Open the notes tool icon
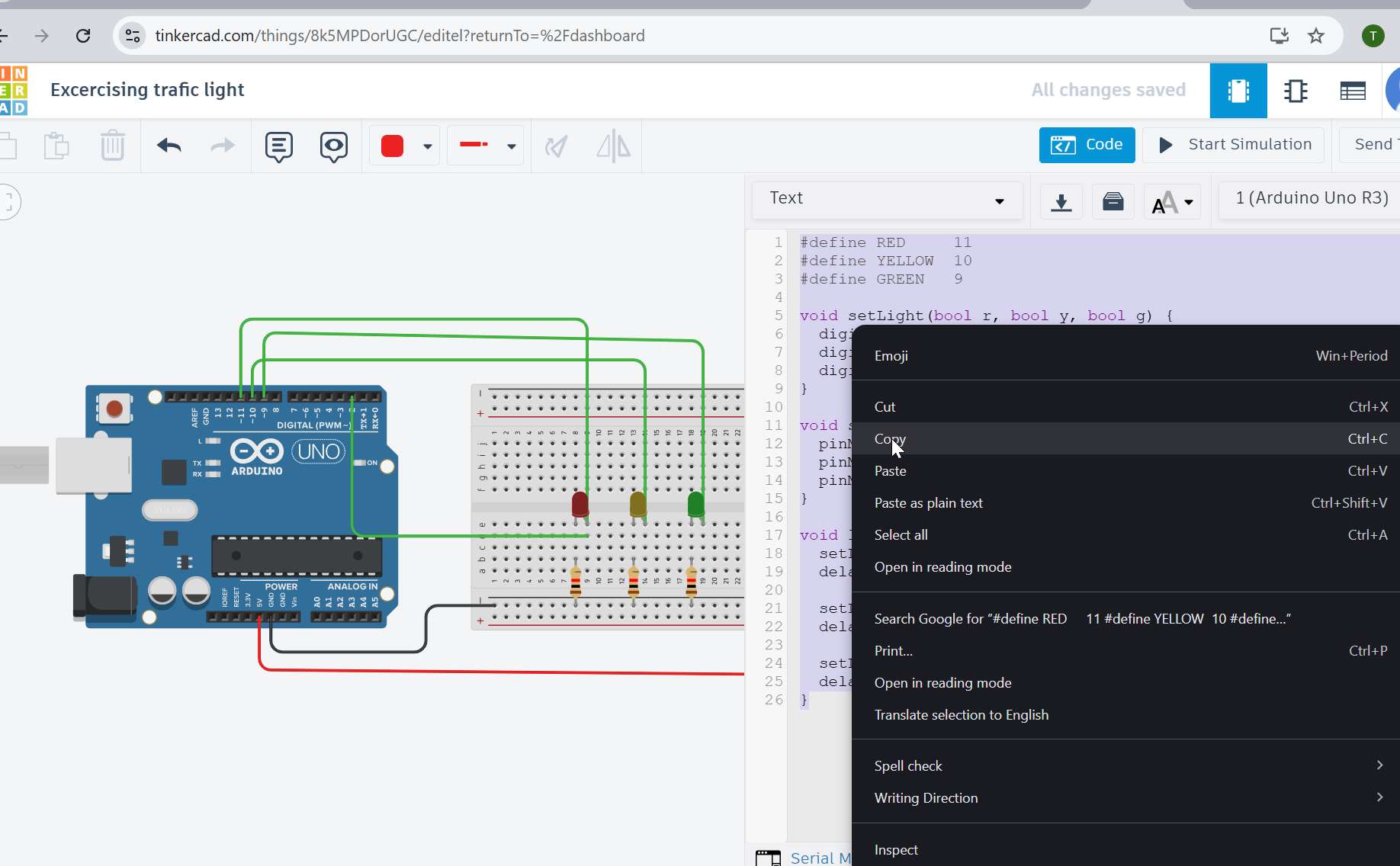 [278, 146]
